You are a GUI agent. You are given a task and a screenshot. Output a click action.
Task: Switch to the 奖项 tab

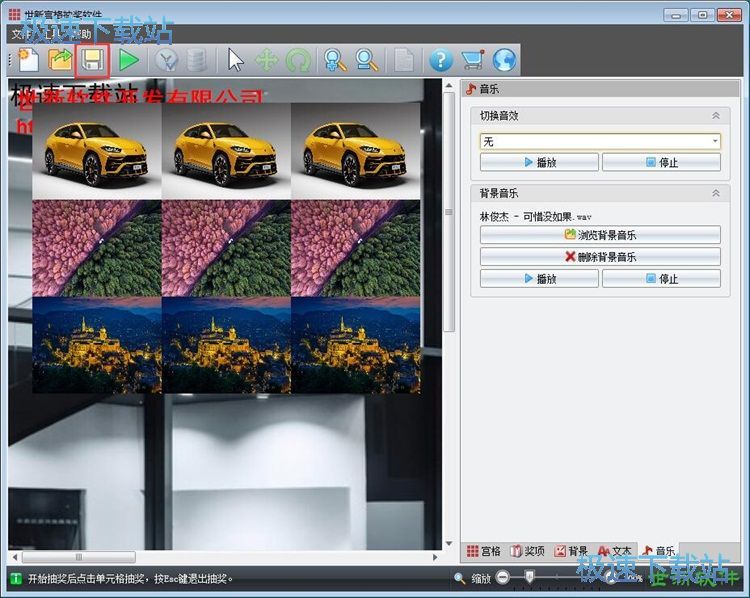(x=528, y=551)
